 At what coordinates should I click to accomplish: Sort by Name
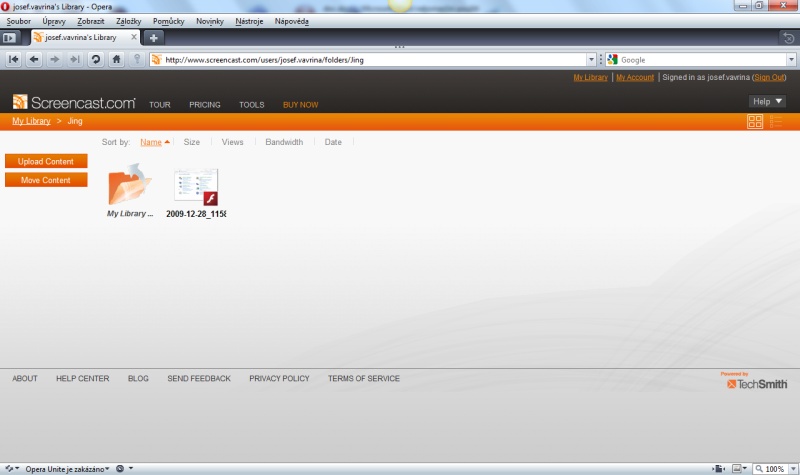point(151,142)
